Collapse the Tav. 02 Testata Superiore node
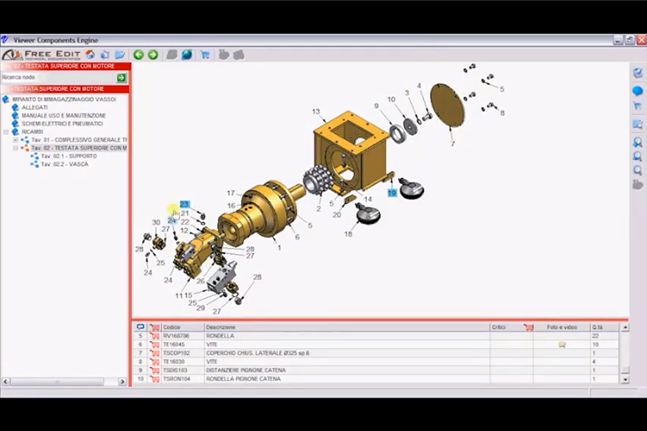Image resolution: width=647 pixels, height=431 pixels. pyautogui.click(x=15, y=148)
